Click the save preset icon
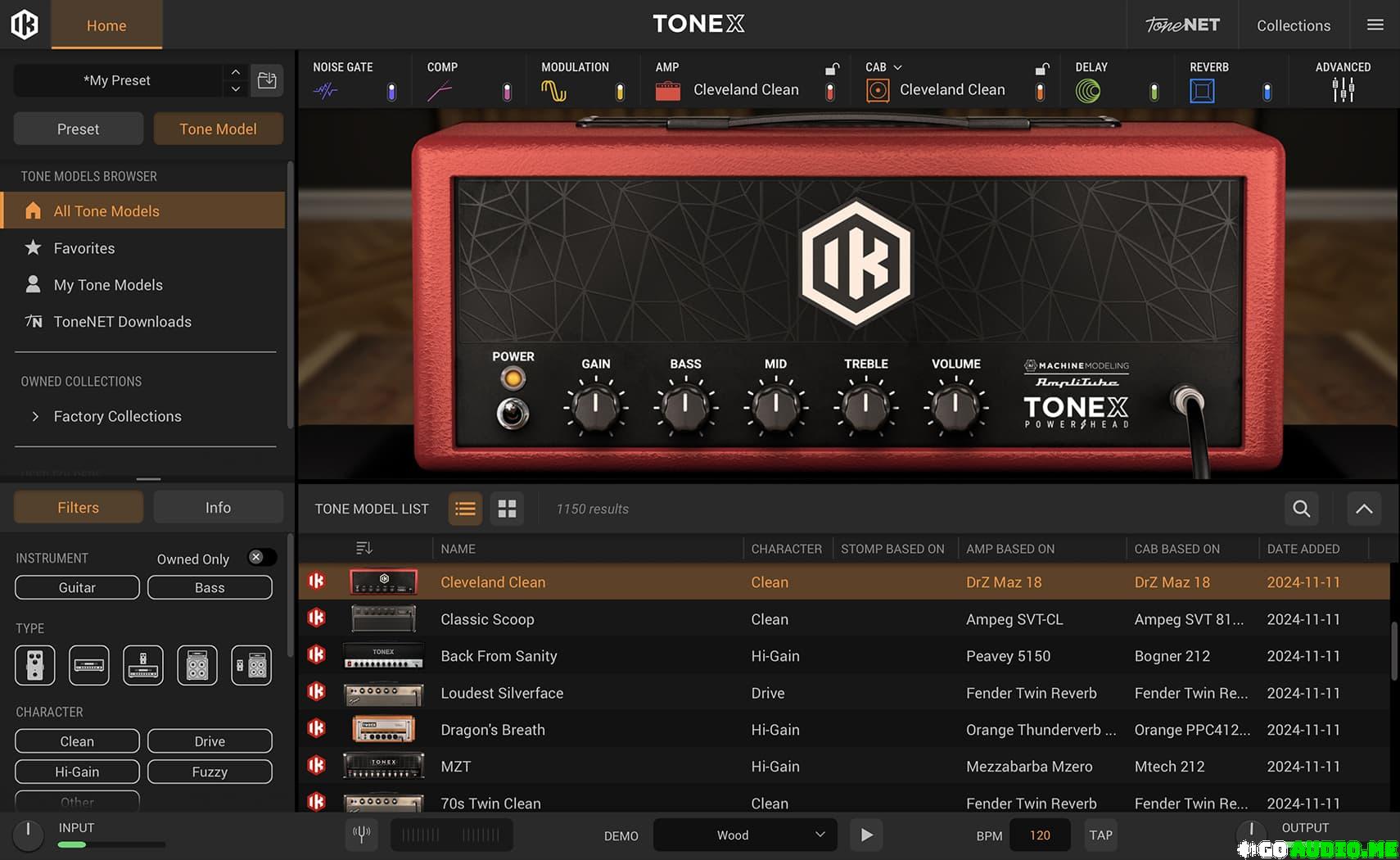The height and width of the screenshot is (860, 1400). 267,80
